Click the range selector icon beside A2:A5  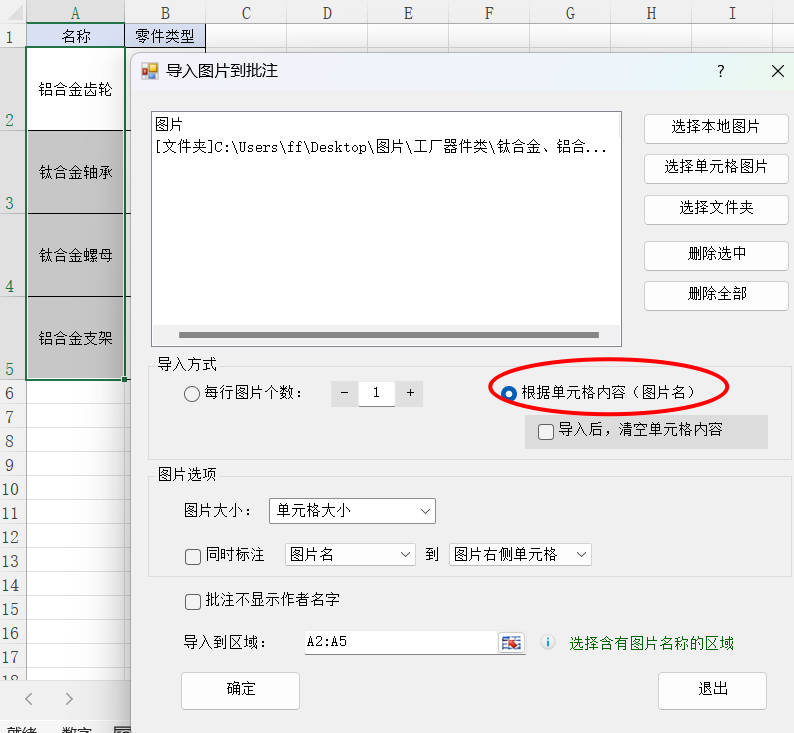click(511, 642)
